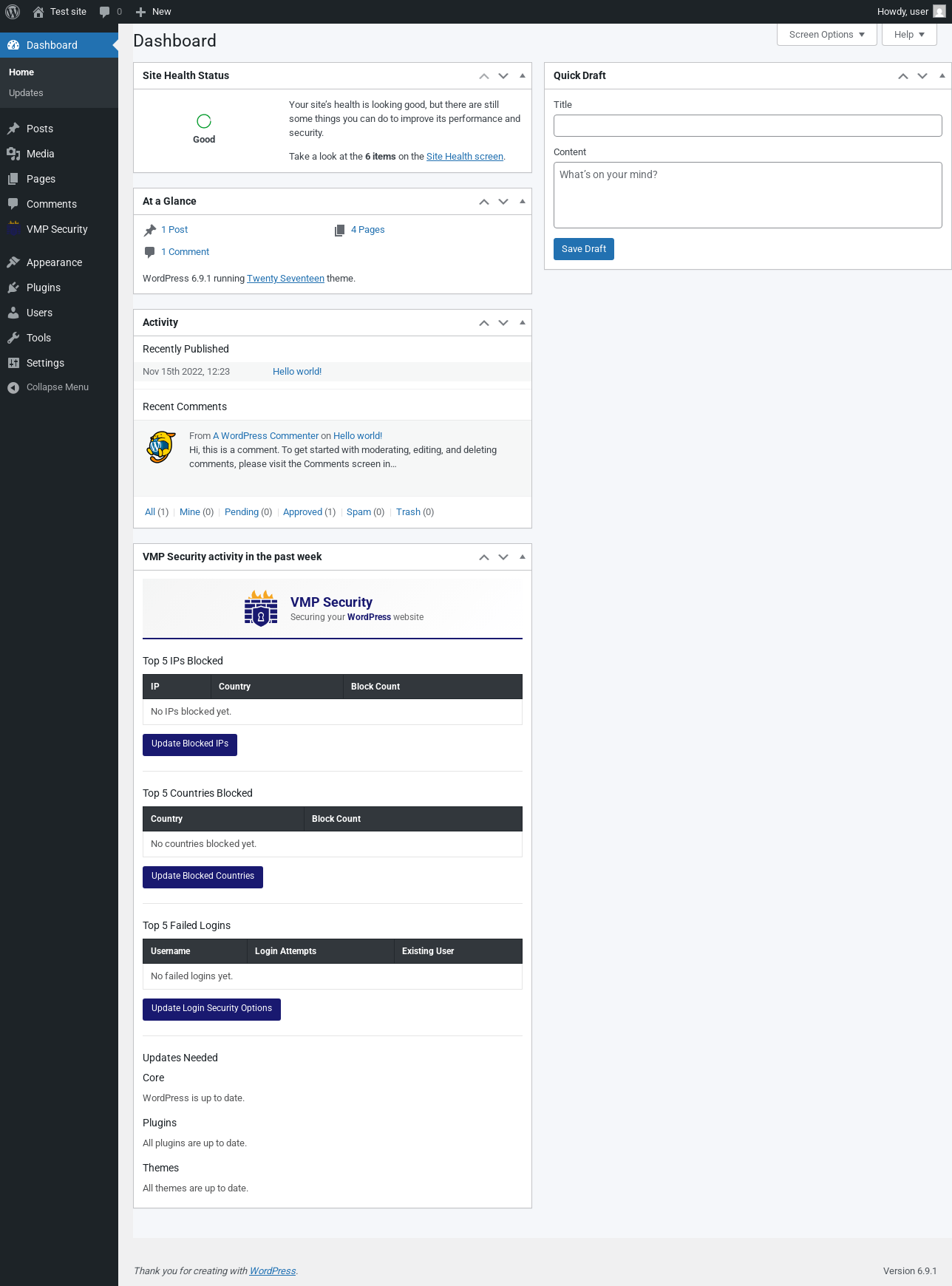Click the user avatar next to Howdy
The width and height of the screenshot is (952, 1286).
(x=939, y=12)
